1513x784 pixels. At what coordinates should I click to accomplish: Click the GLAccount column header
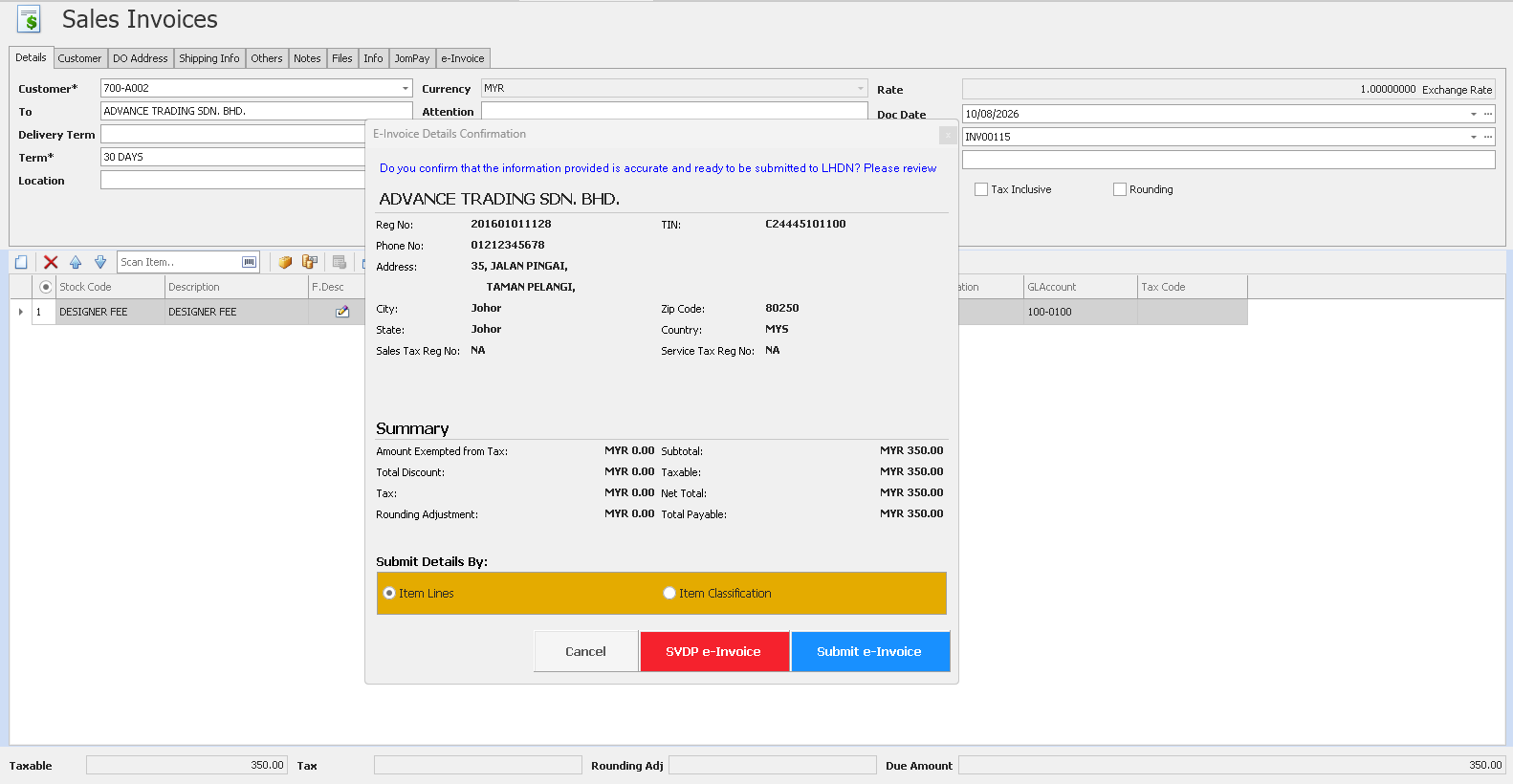click(1081, 287)
